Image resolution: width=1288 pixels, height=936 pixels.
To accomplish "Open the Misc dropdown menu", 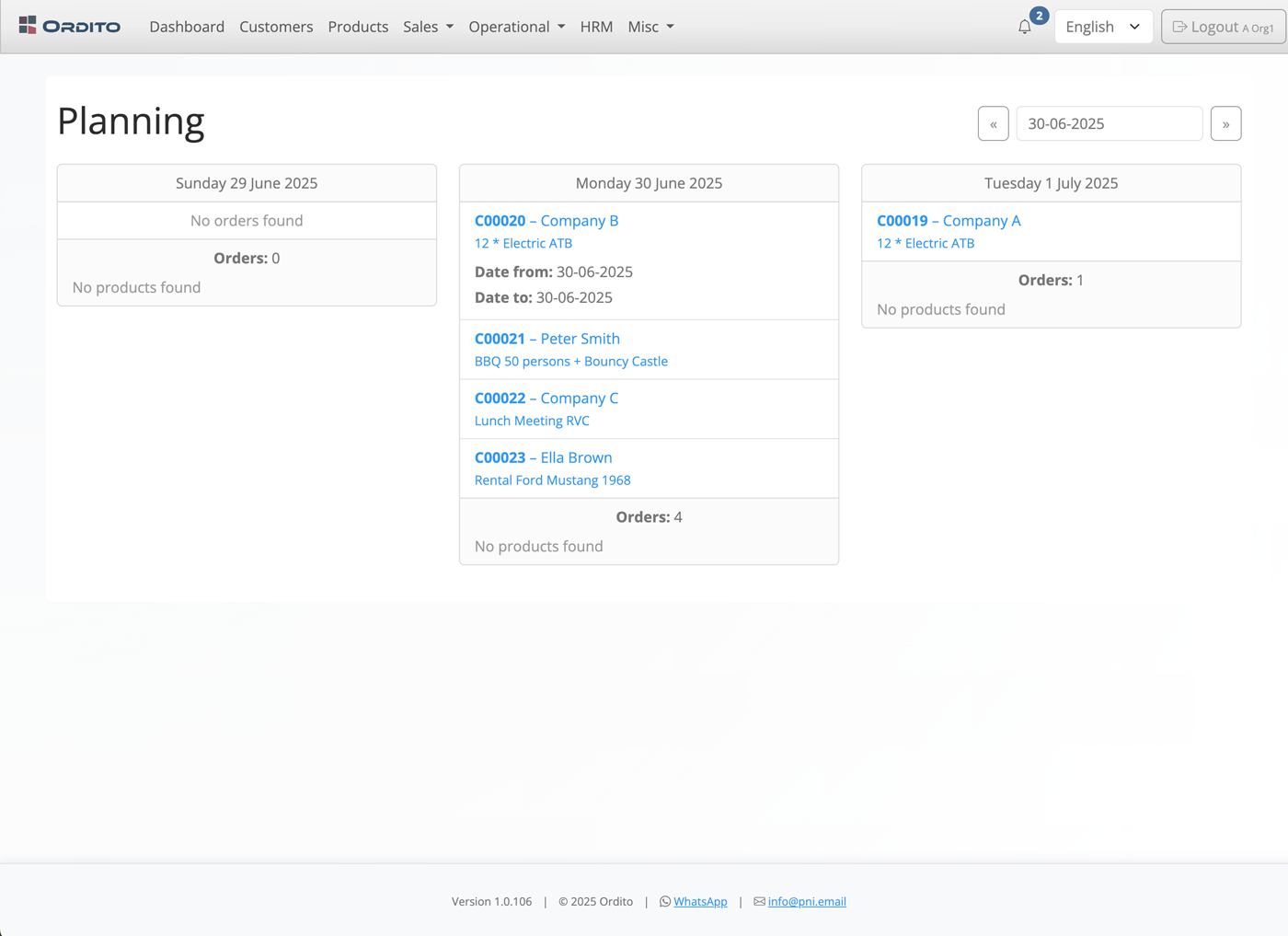I will 650,27.
